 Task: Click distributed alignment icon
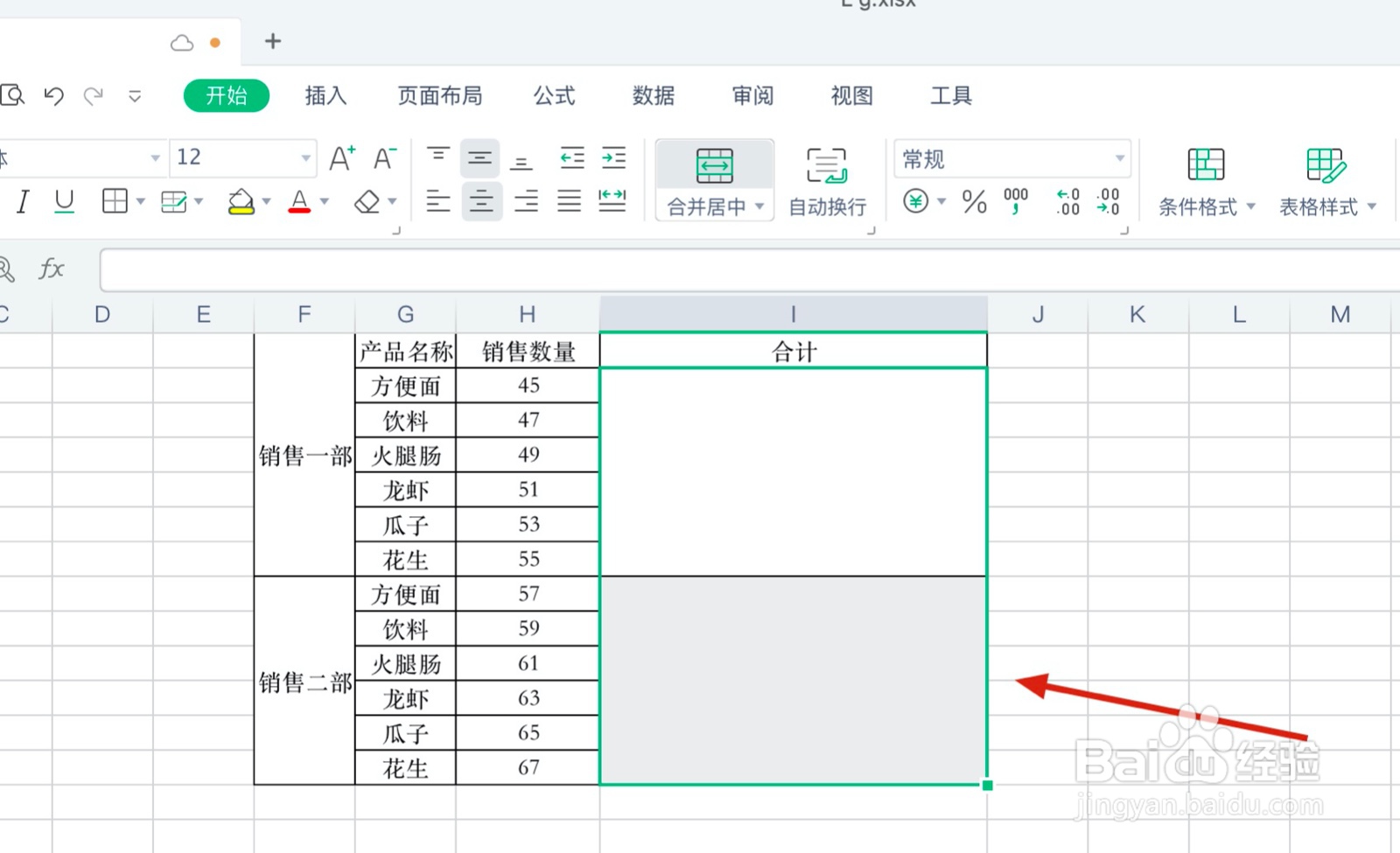612,202
